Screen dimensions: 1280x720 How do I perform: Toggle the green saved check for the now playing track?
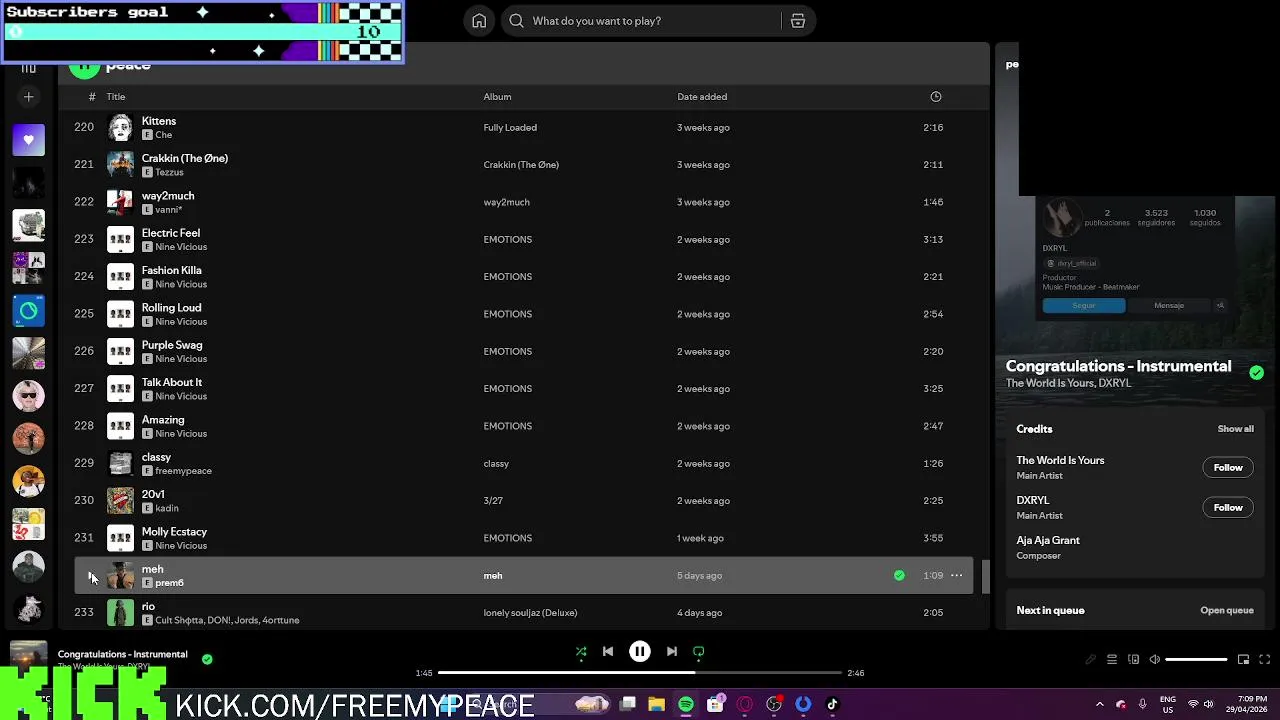[207, 659]
